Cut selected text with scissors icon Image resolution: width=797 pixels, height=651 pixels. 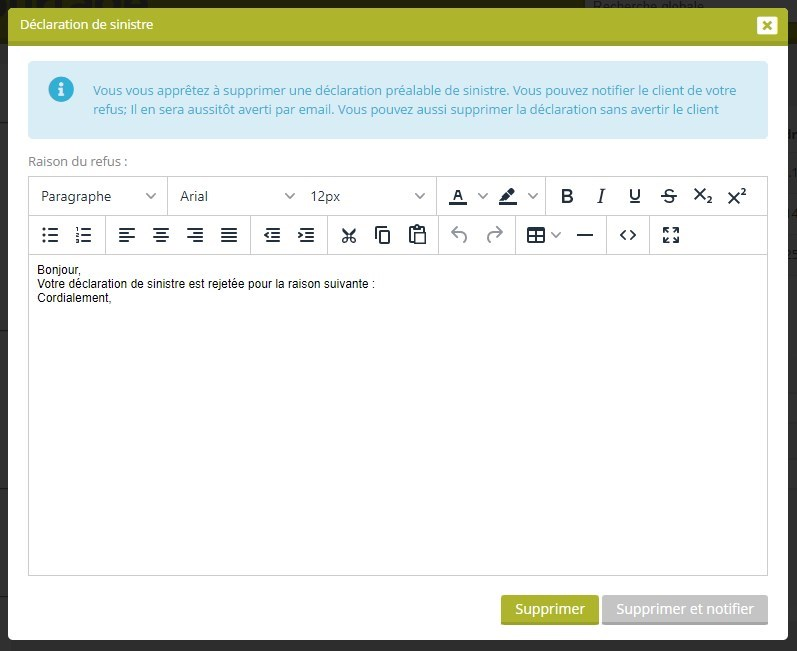348,235
